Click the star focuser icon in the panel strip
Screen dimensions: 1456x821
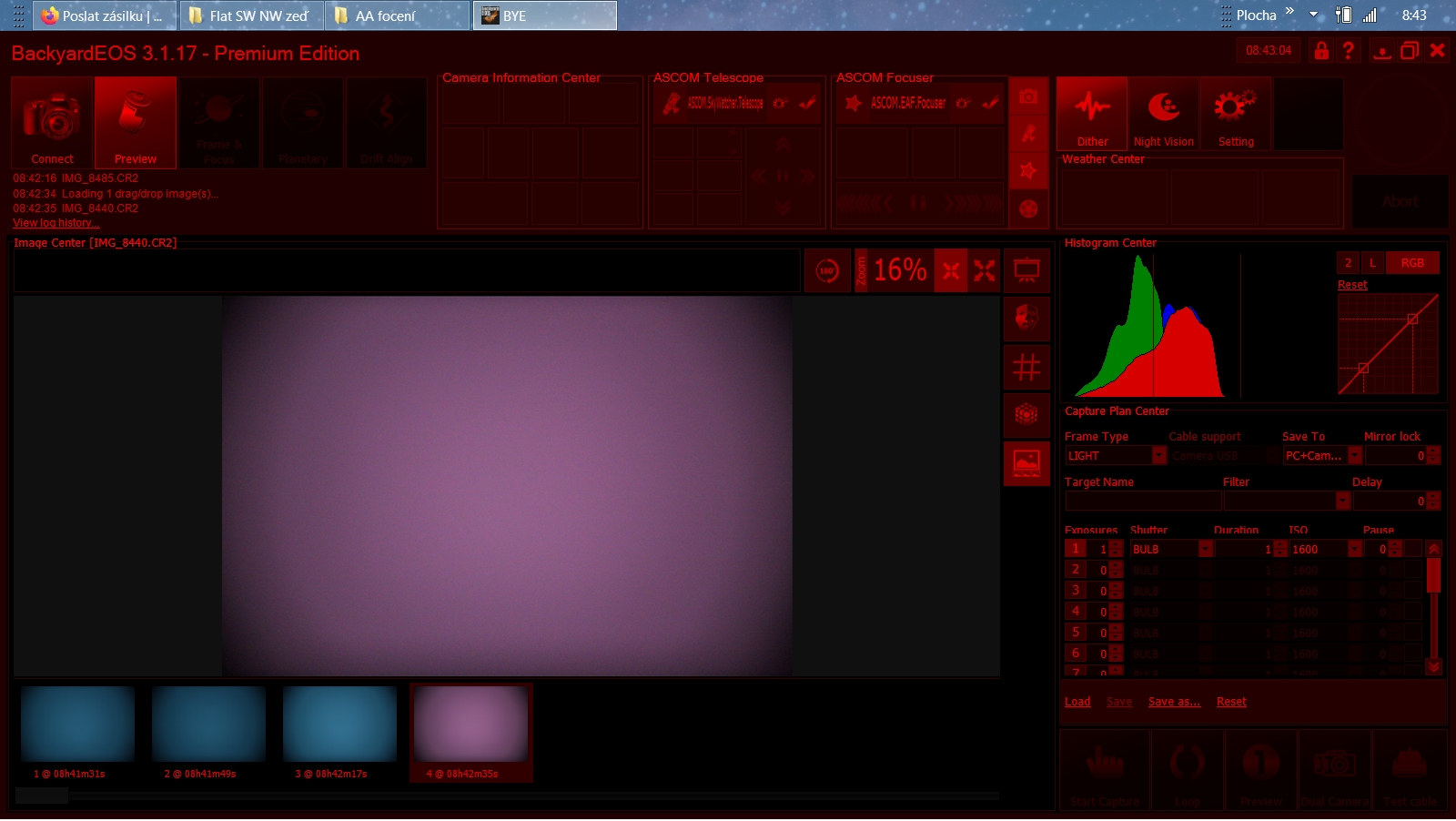tap(1028, 171)
